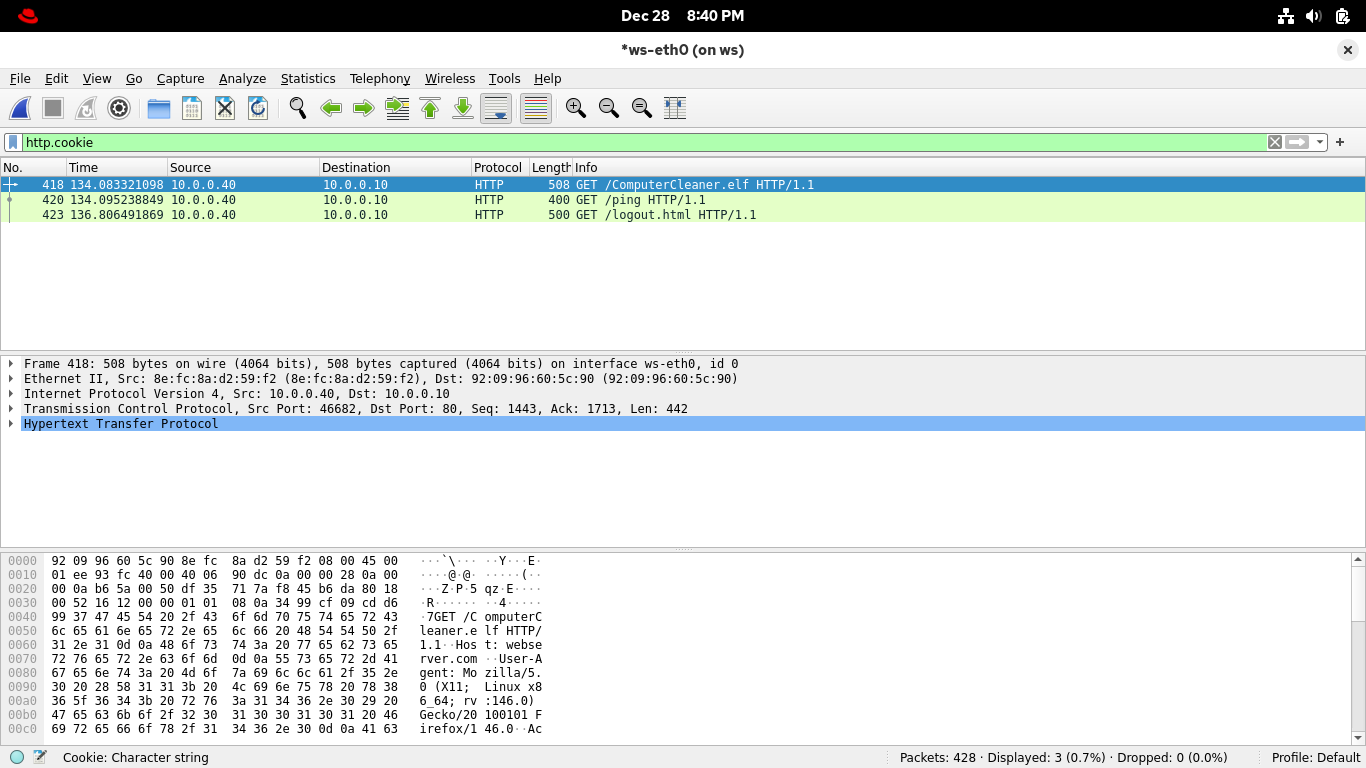Screen dimensions: 1366x768
Task: Zoom in on packet text
Action: coord(576,108)
